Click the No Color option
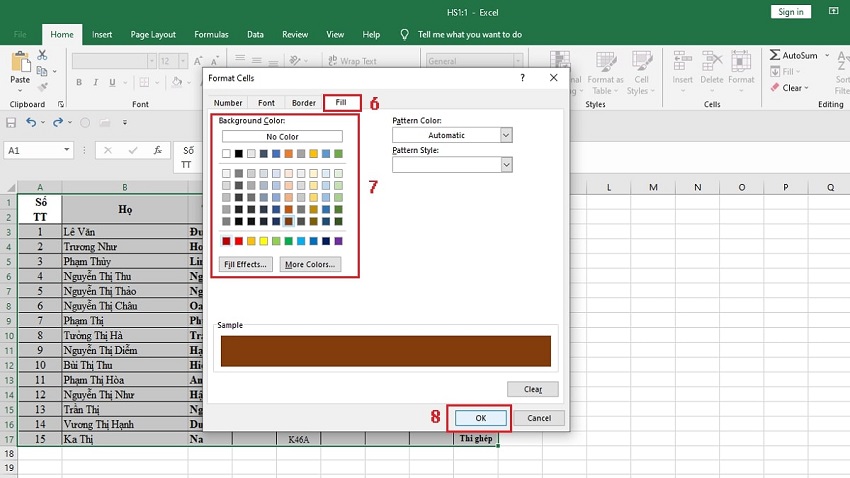The width and height of the screenshot is (850, 478). (x=282, y=136)
